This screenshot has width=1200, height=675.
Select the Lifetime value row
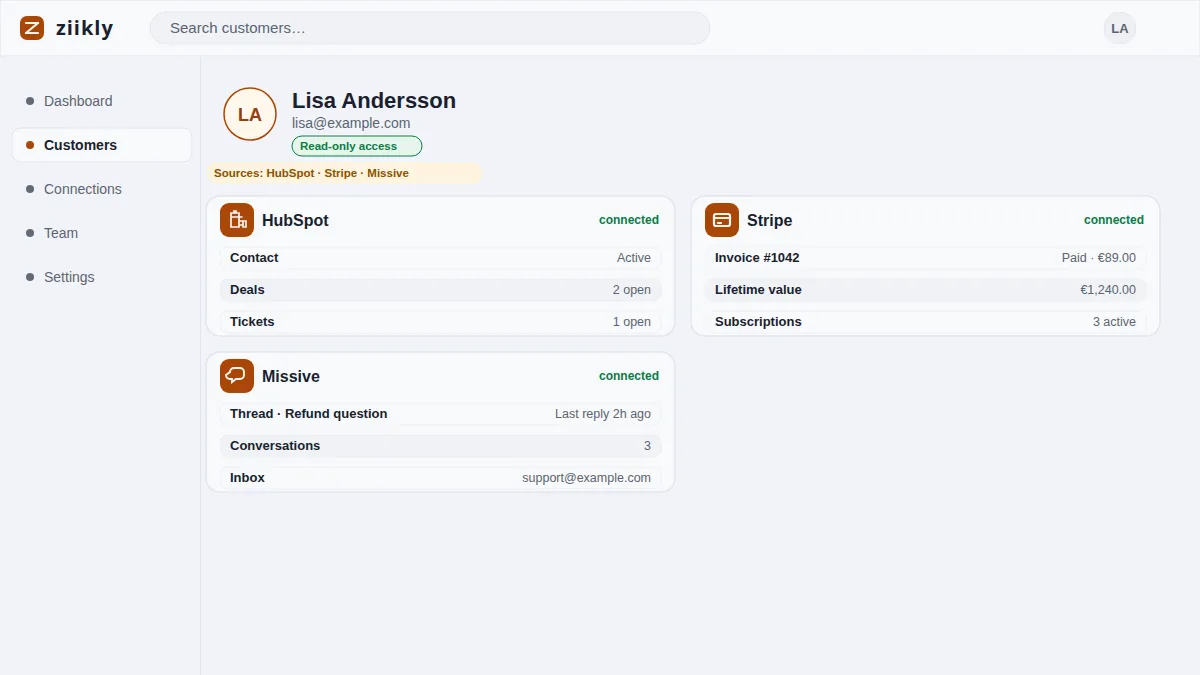coord(925,290)
